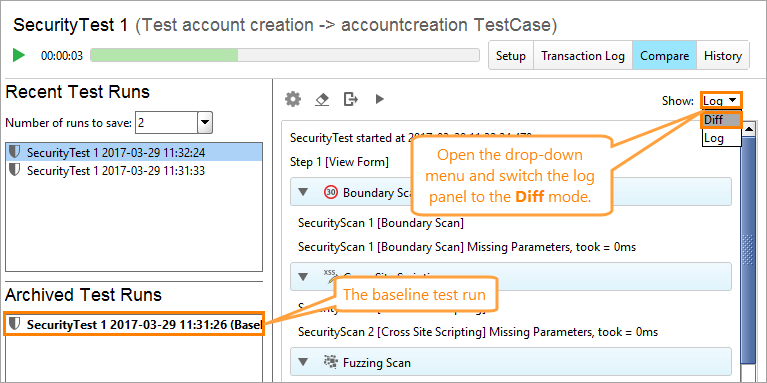Click the test run progress bar
The height and width of the screenshot is (383, 767).
(285, 55)
